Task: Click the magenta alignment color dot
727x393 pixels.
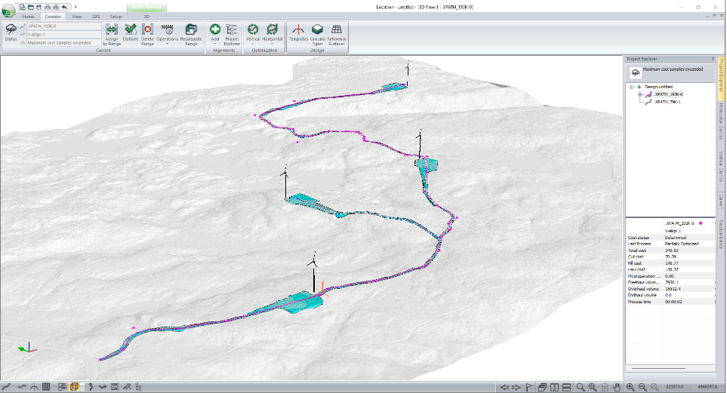Action: pos(701,223)
